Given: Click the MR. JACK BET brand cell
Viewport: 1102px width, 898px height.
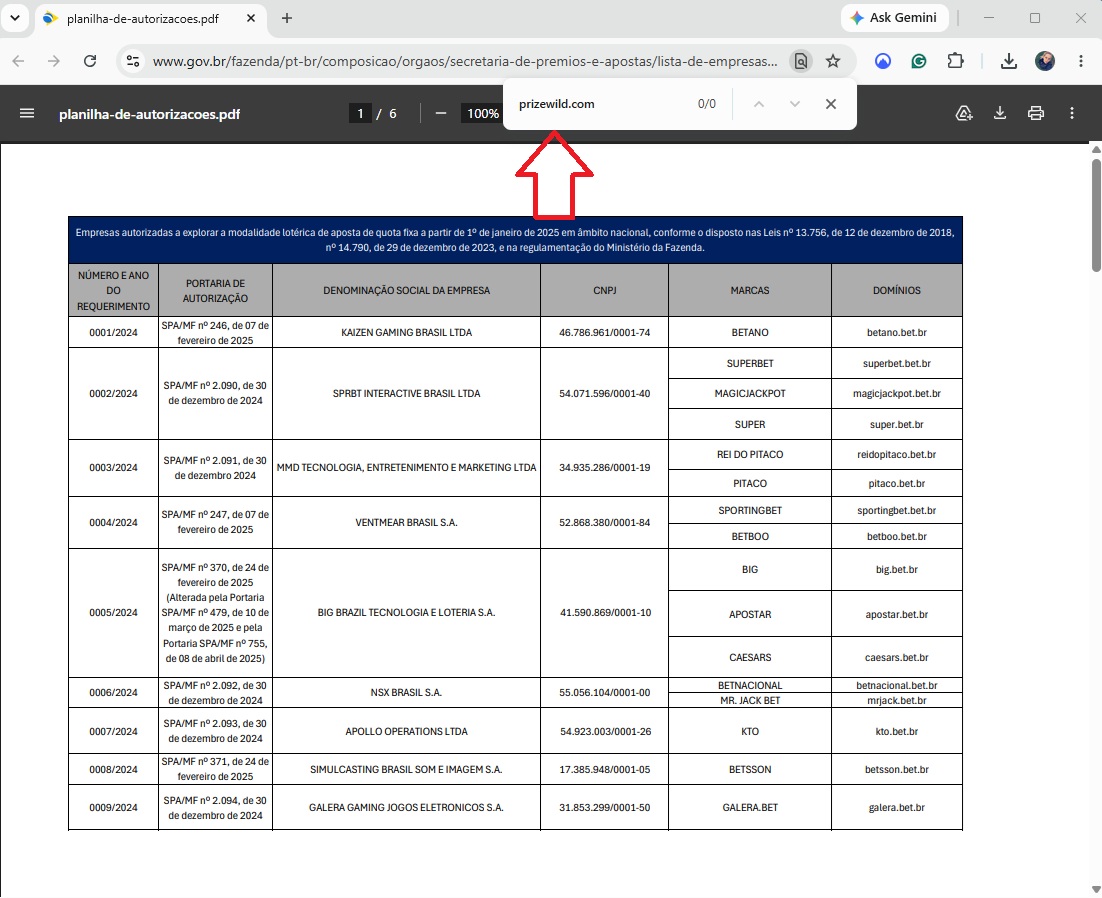Looking at the screenshot, I should pyautogui.click(x=750, y=701).
